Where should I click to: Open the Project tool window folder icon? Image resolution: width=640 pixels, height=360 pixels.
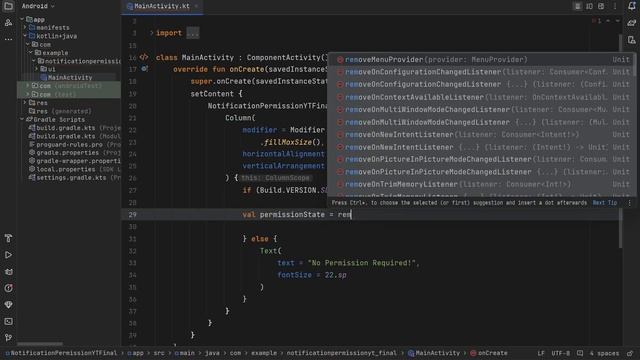(x=8, y=6)
